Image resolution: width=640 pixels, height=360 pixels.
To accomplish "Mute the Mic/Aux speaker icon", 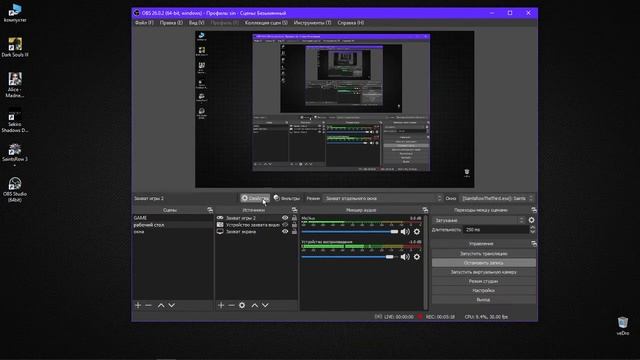I will [405, 232].
